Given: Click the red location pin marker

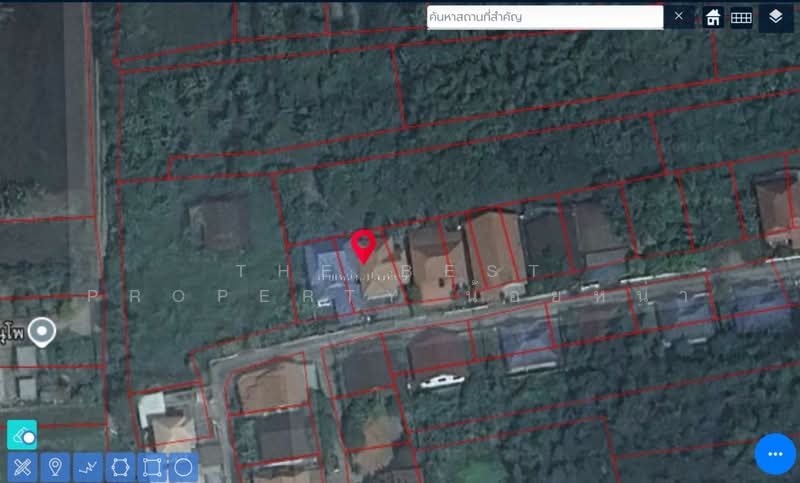Looking at the screenshot, I should tap(364, 245).
